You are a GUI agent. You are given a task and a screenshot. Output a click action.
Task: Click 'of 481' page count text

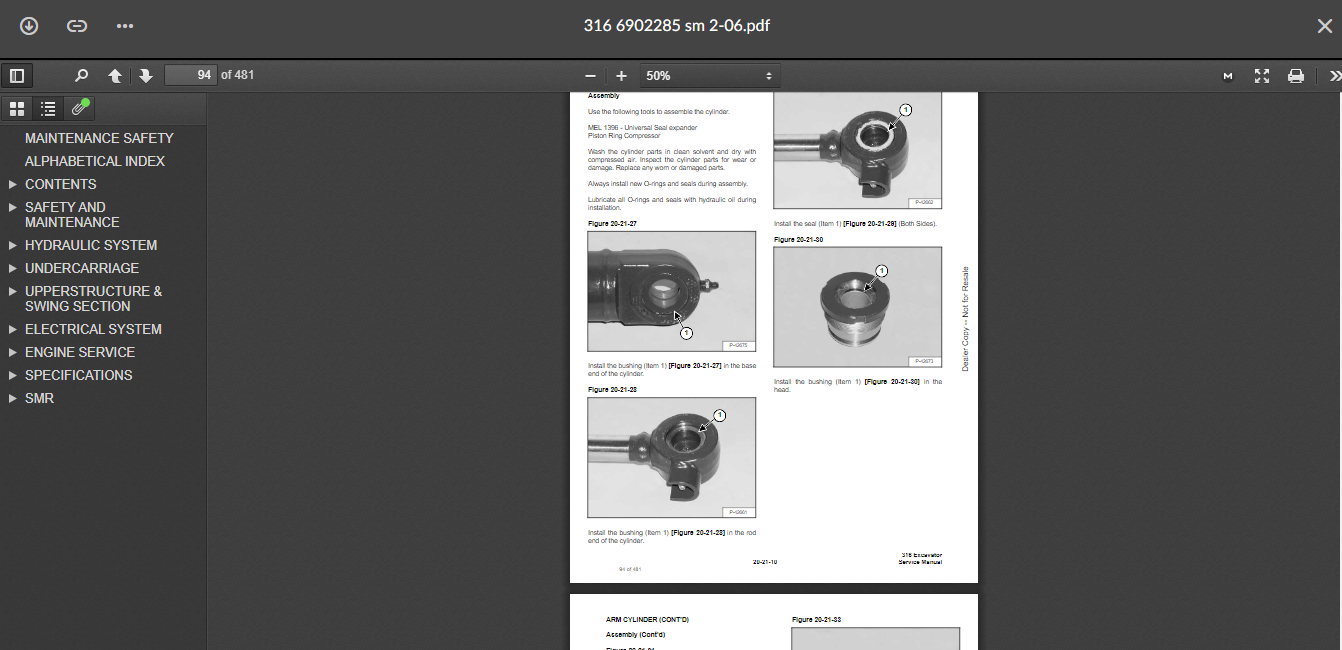point(237,75)
